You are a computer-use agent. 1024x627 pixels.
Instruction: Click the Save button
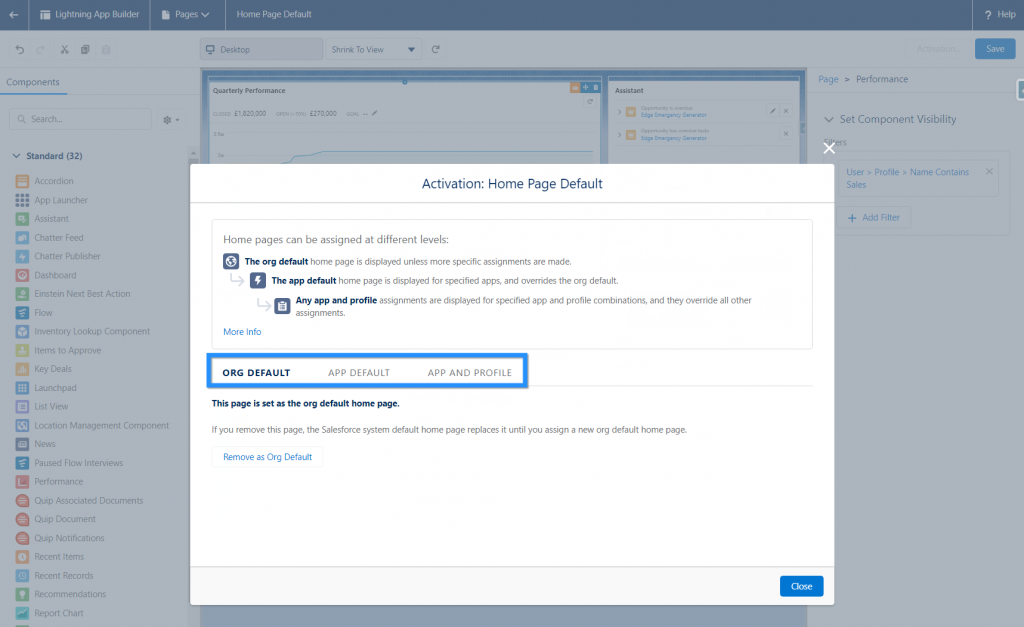point(995,49)
